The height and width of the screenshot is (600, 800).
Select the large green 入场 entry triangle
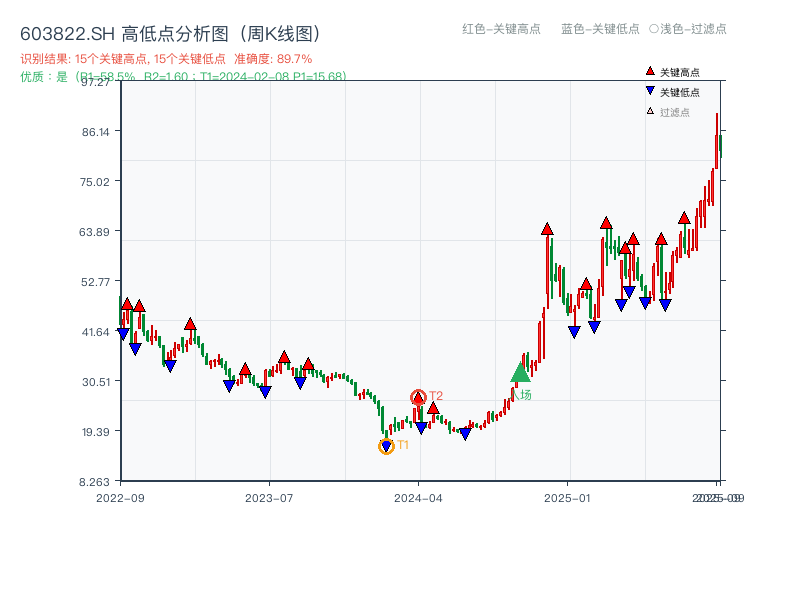click(520, 372)
